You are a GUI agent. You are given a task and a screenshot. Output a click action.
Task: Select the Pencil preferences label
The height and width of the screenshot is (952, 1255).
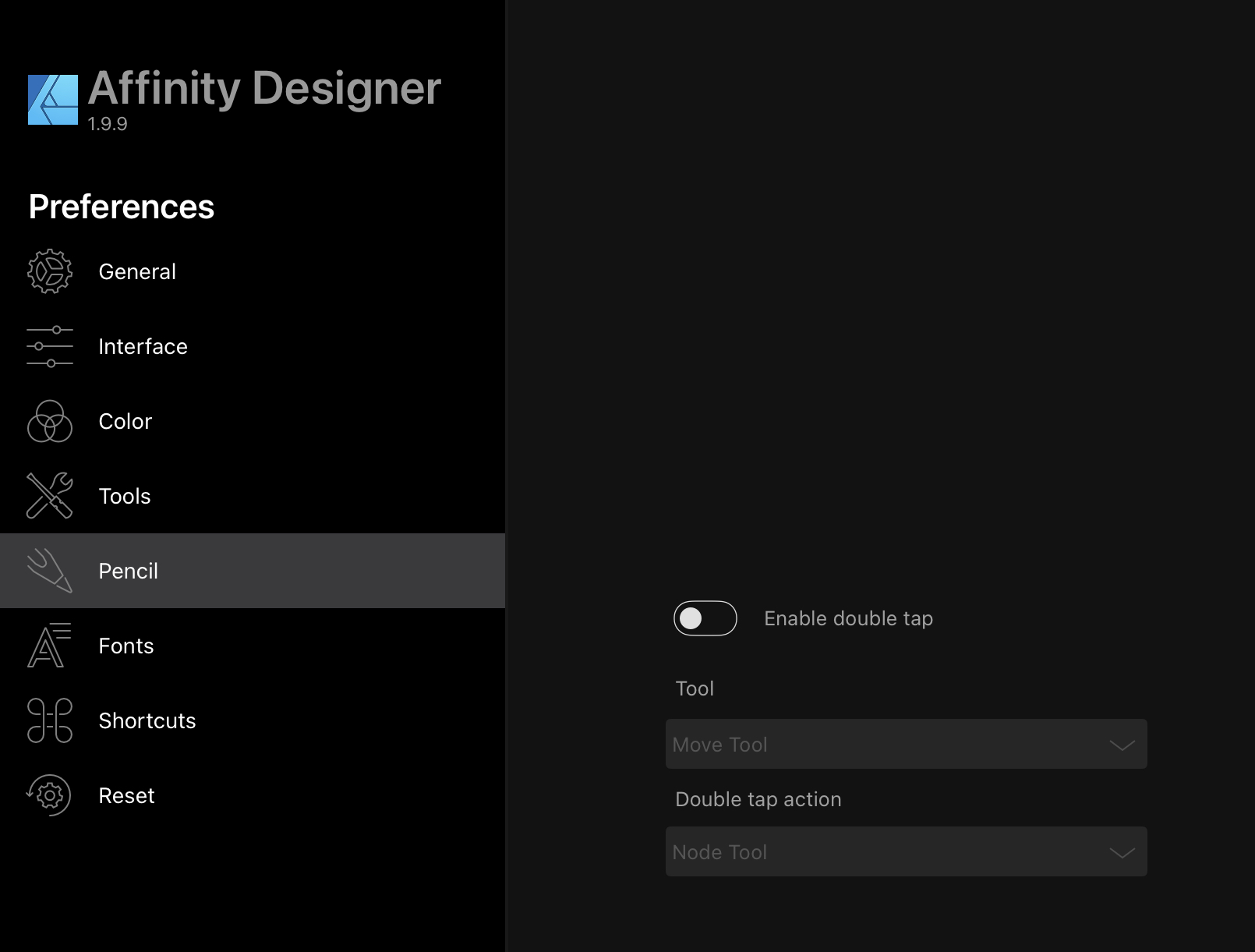pyautogui.click(x=129, y=571)
